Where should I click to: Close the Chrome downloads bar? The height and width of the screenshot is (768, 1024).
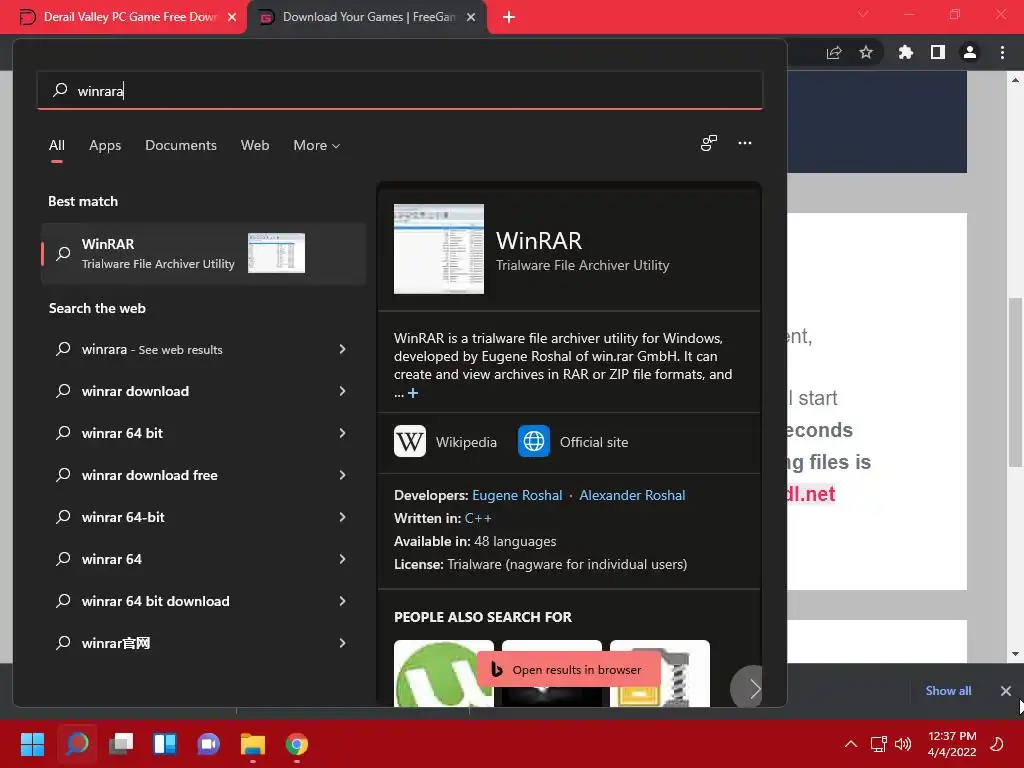coord(1006,690)
